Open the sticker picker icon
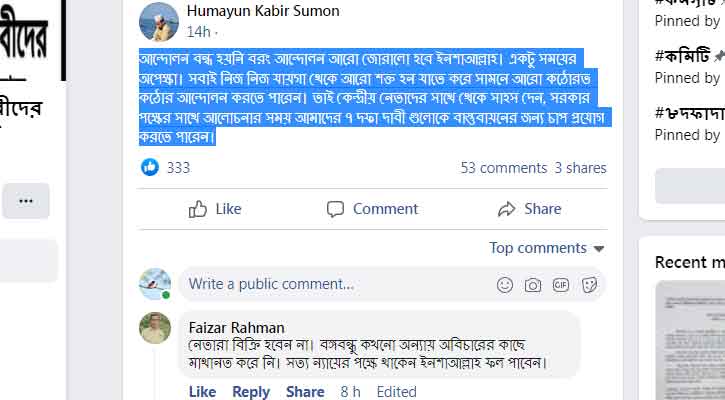The height and width of the screenshot is (400, 725). 590,285
